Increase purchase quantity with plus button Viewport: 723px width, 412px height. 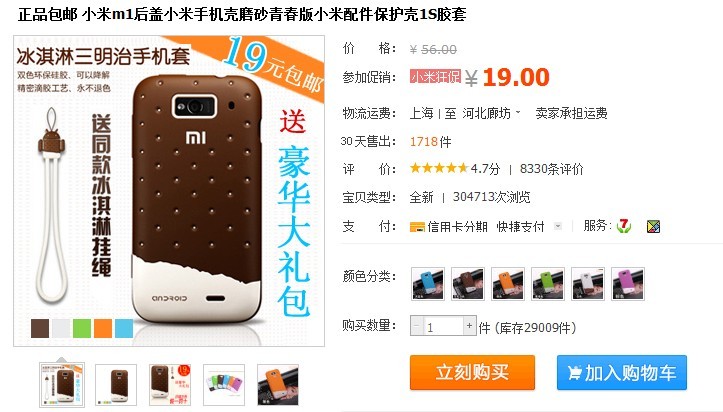click(x=469, y=326)
